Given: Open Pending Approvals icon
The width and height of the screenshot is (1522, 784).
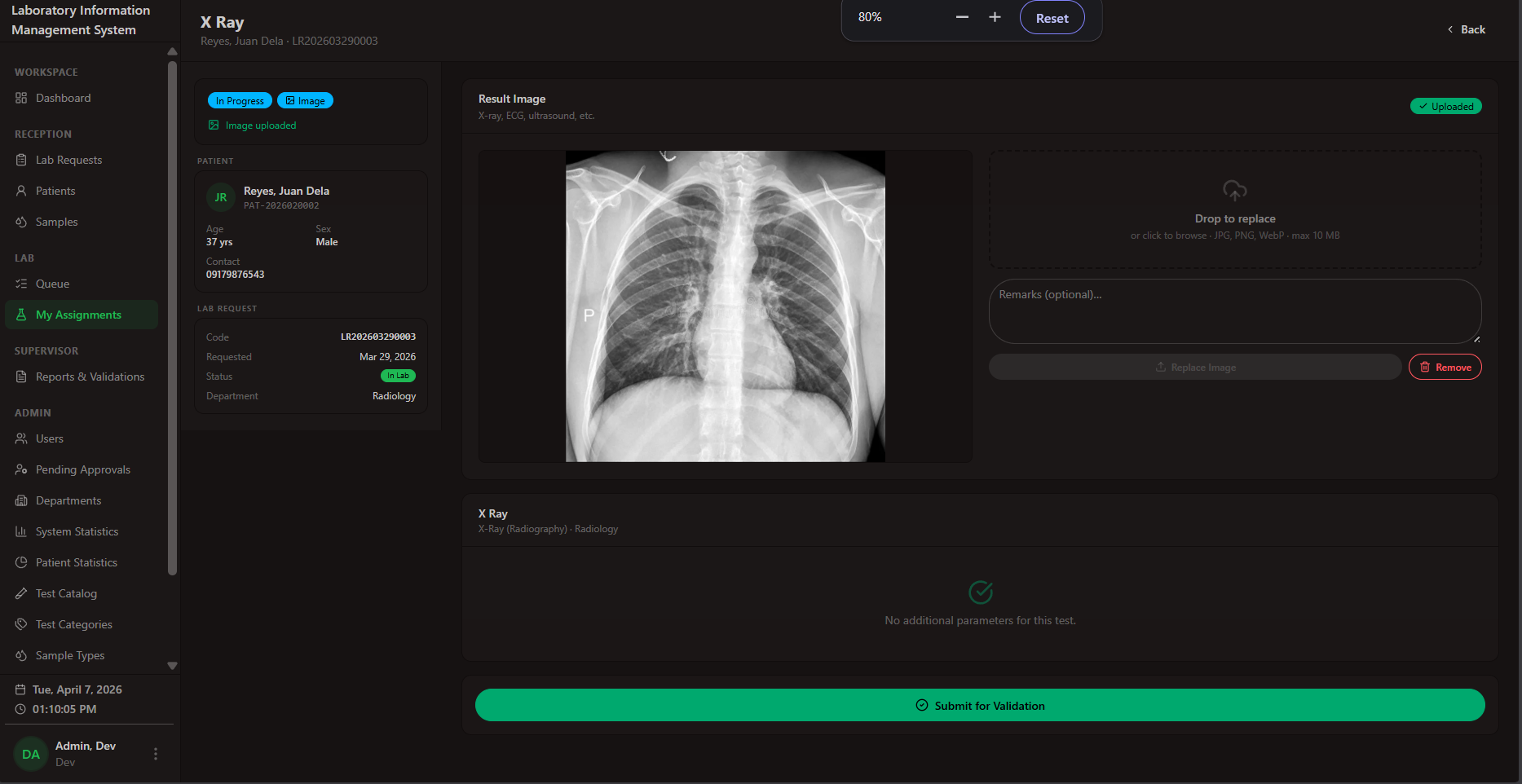Looking at the screenshot, I should [x=21, y=469].
